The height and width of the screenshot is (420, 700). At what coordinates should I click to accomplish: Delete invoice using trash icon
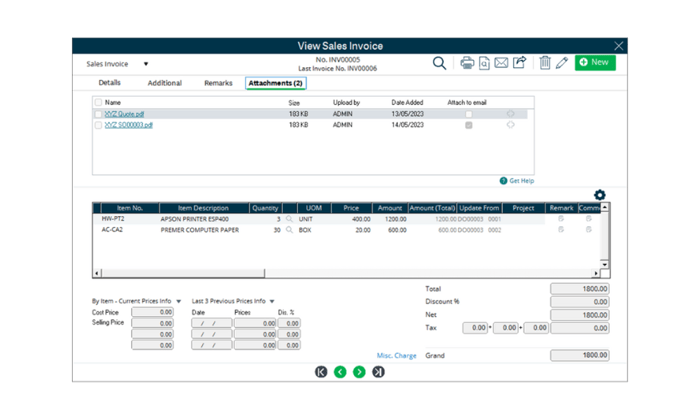(545, 63)
